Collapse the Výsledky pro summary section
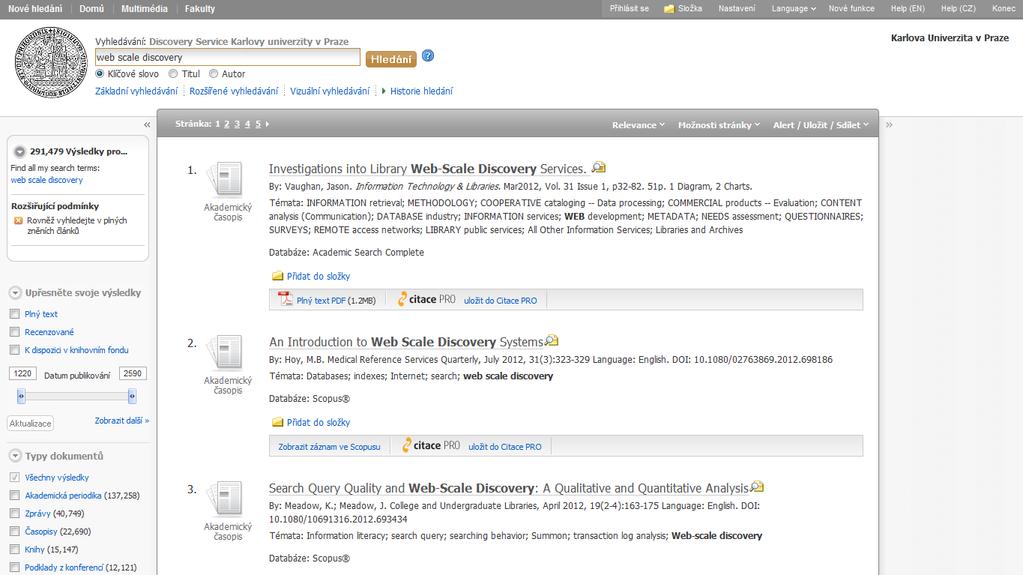 point(20,151)
